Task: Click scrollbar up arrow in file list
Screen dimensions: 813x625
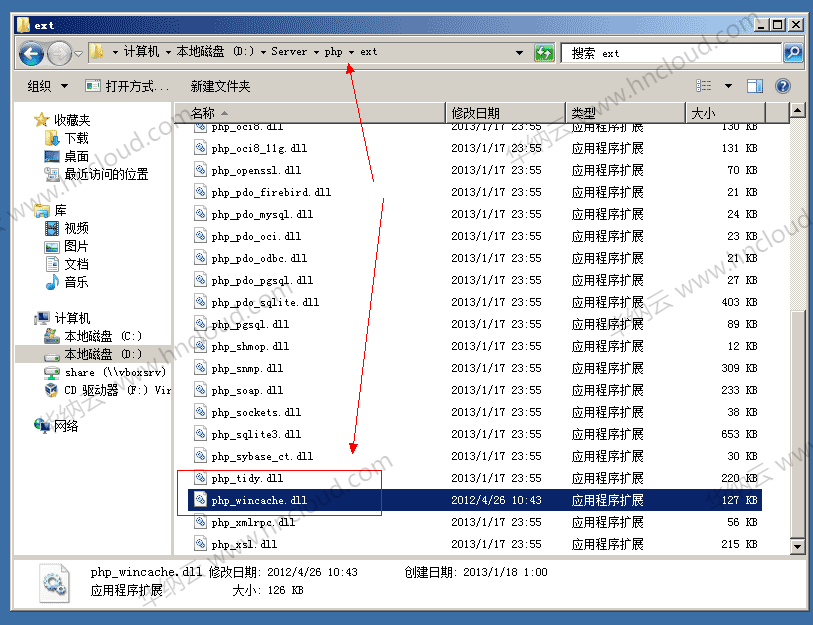Action: coord(797,110)
